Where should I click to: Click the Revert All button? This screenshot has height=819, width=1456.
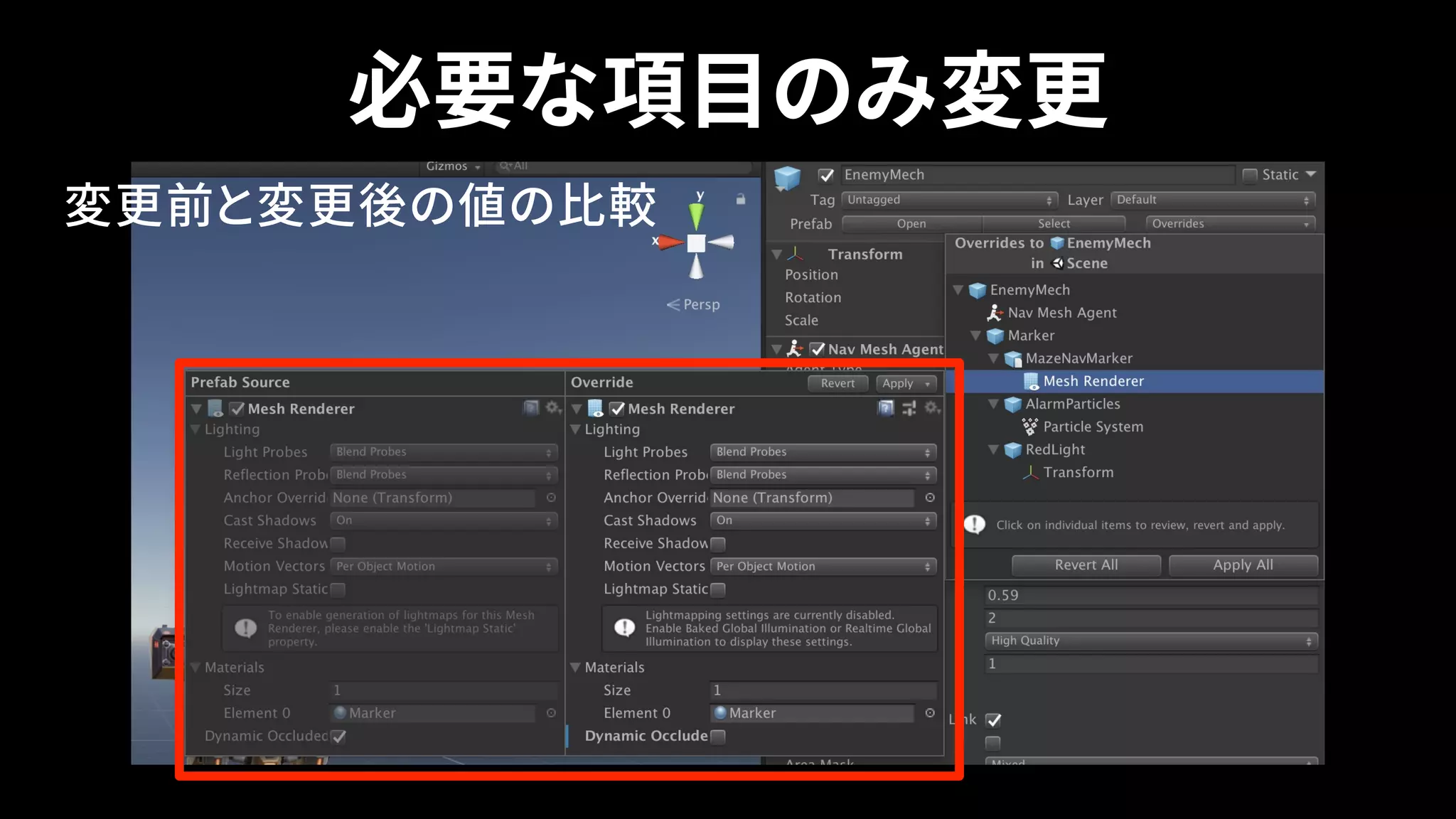(1086, 565)
